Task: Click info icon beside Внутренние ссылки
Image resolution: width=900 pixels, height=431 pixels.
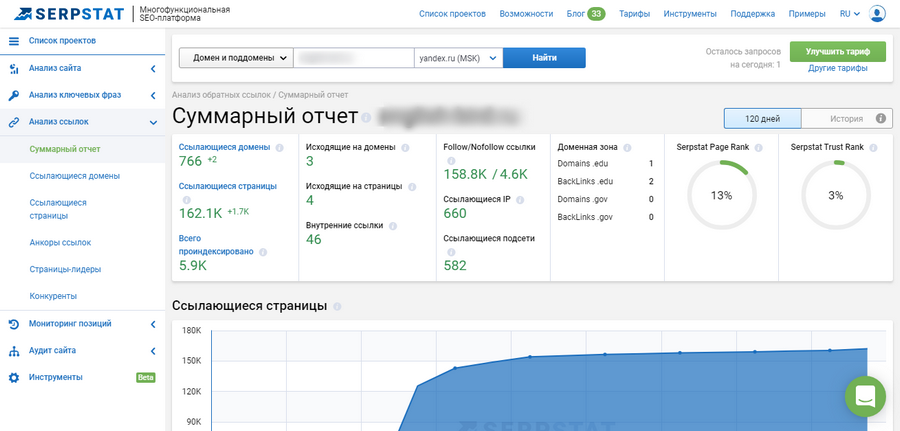Action: [x=393, y=226]
